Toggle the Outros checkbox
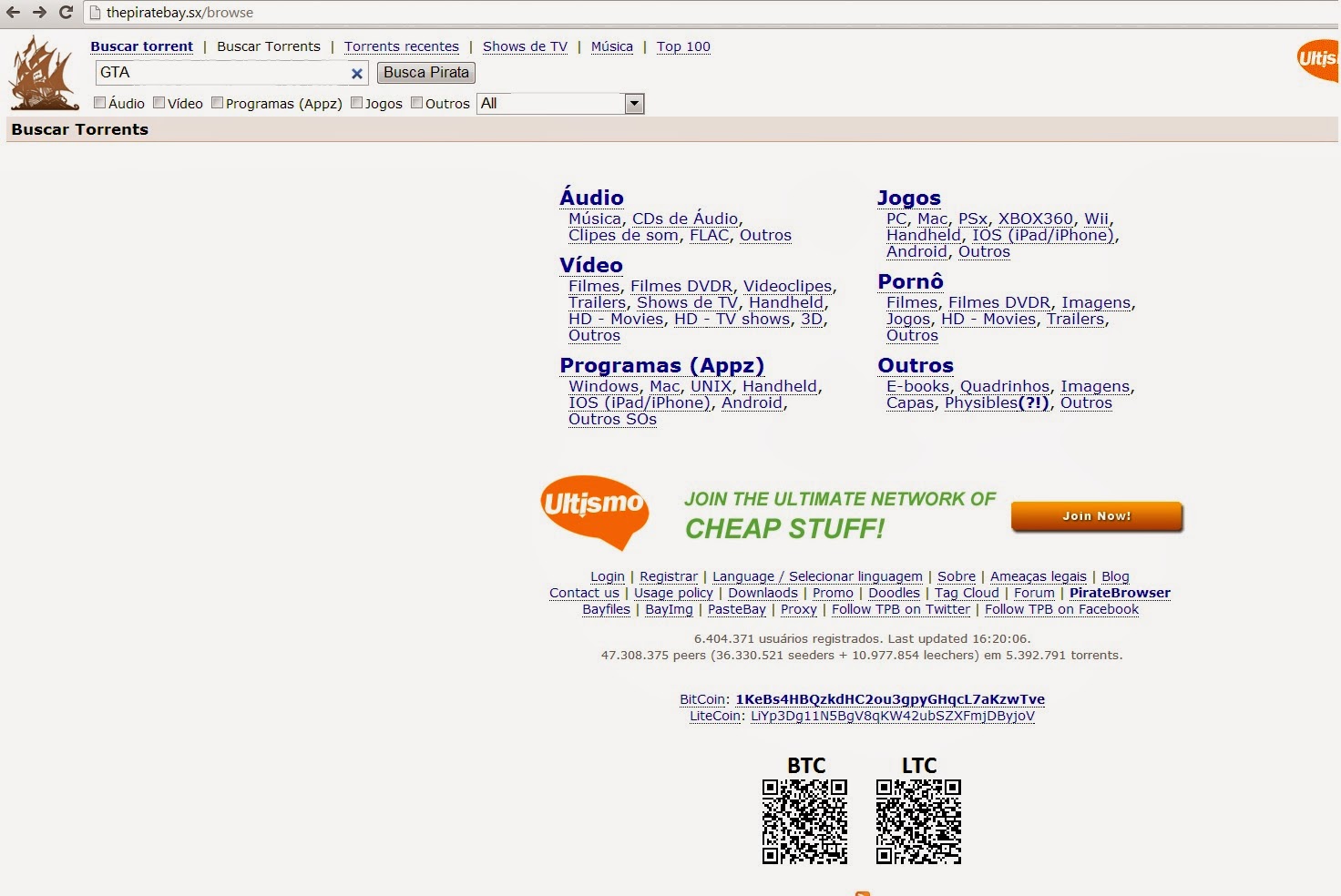Viewport: 1341px width, 896px height. coord(417,103)
